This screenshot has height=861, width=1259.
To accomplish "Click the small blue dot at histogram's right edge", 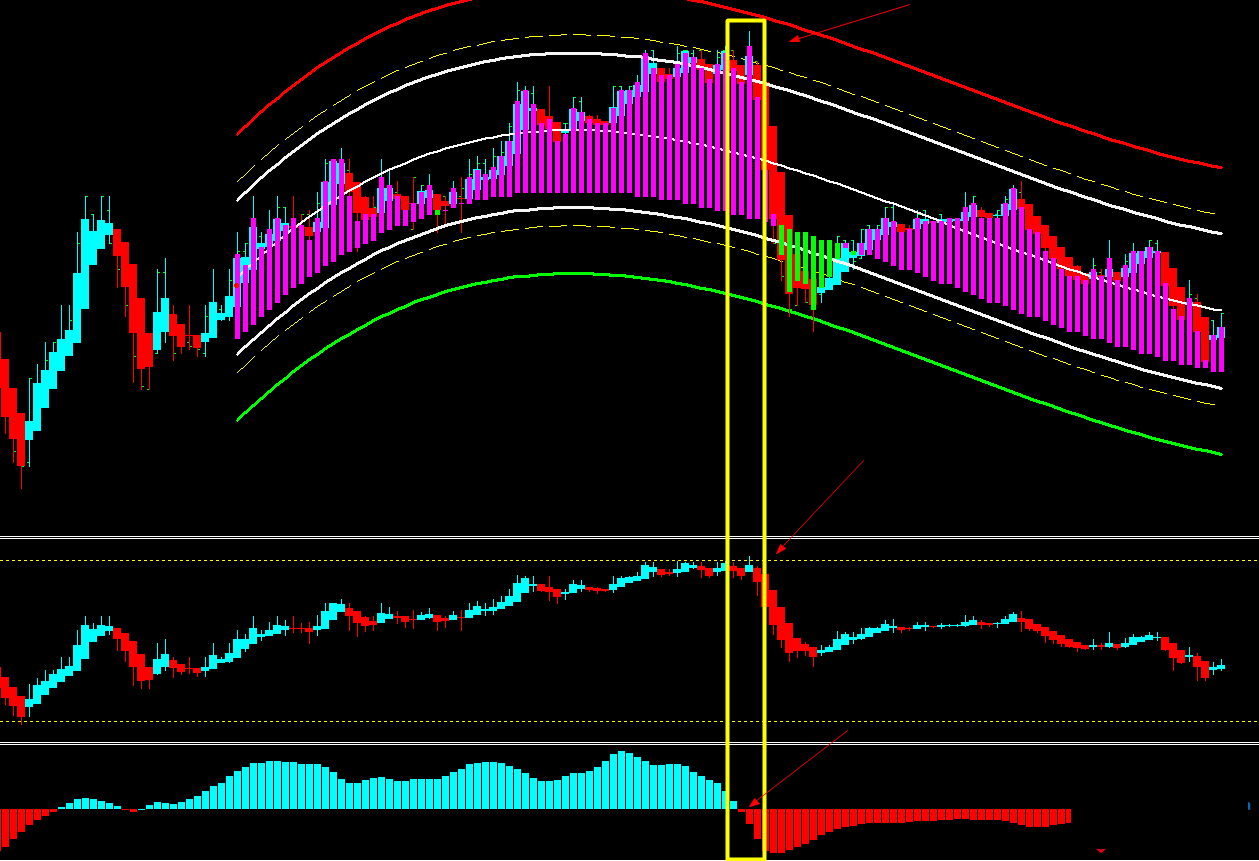I will pyautogui.click(x=1247, y=805).
